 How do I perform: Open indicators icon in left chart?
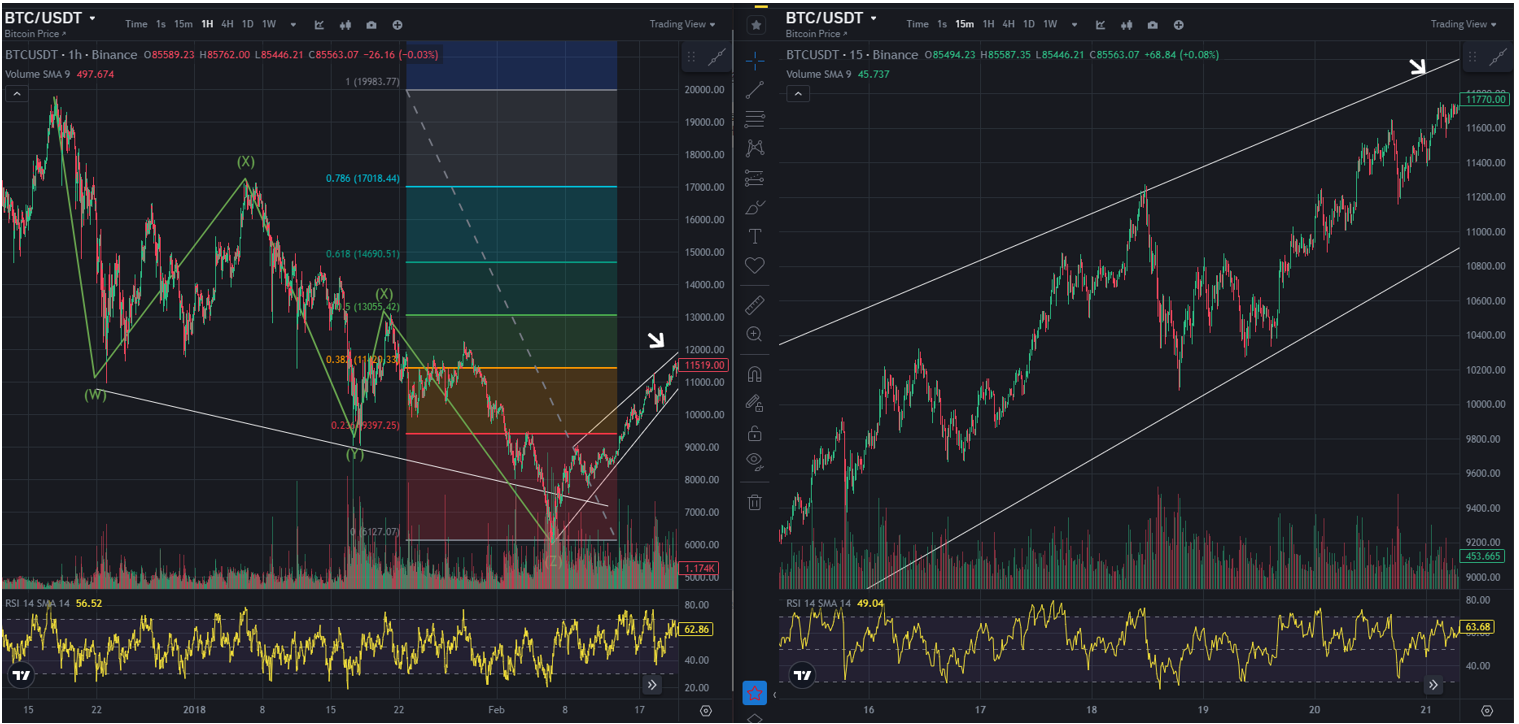click(320, 24)
